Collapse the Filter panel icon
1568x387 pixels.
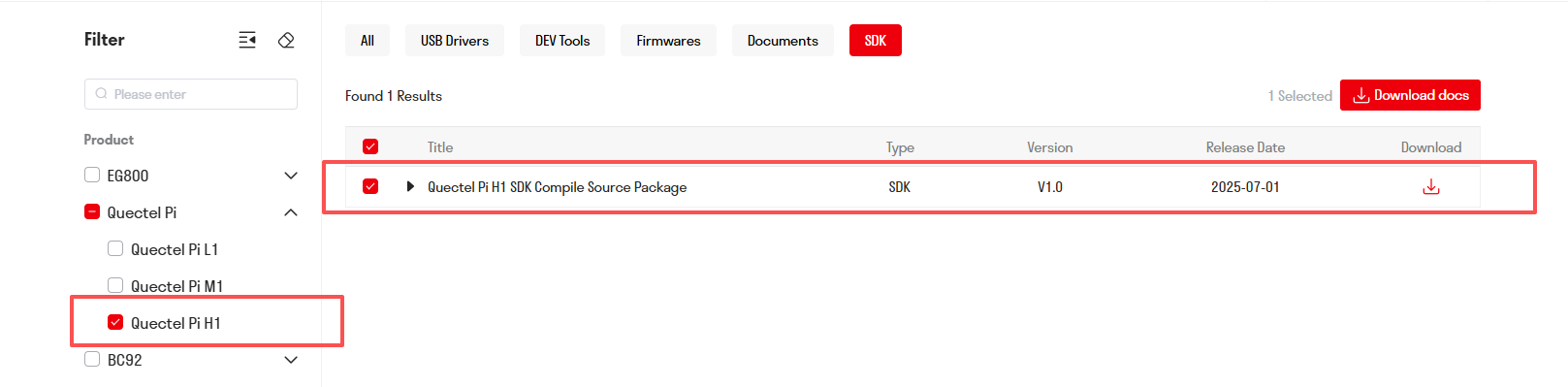247,40
